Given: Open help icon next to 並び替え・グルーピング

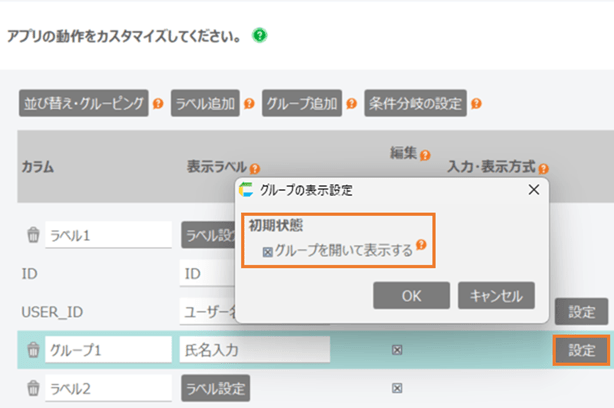Looking at the screenshot, I should [x=158, y=104].
